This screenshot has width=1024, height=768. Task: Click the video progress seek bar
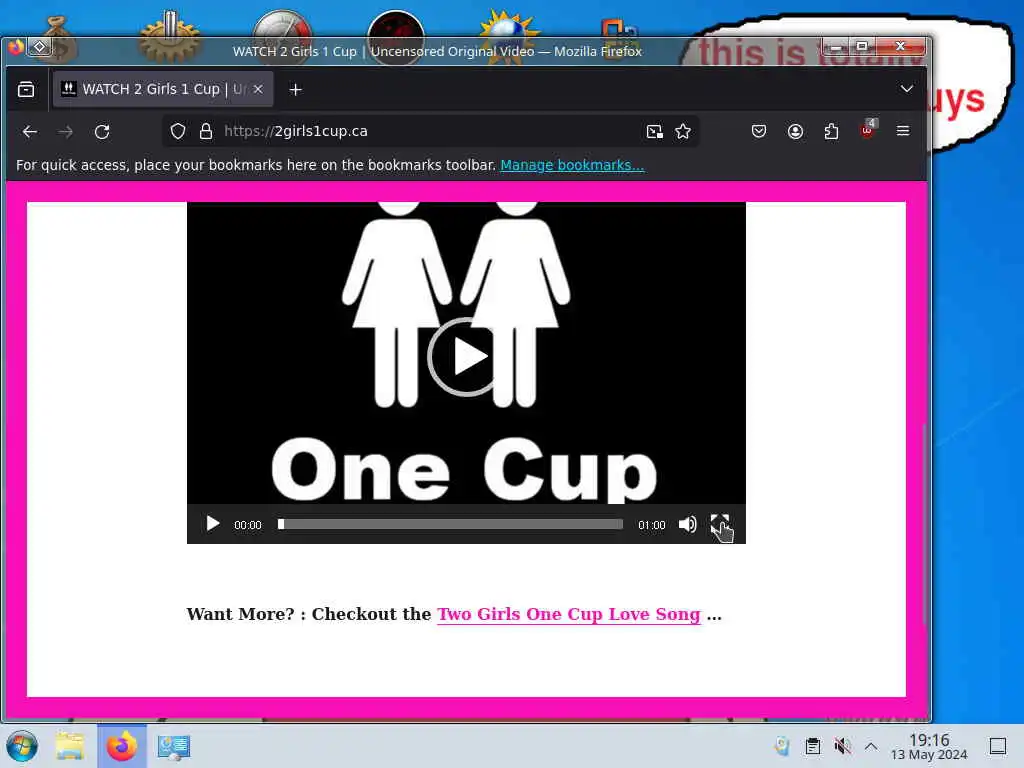[x=451, y=524]
